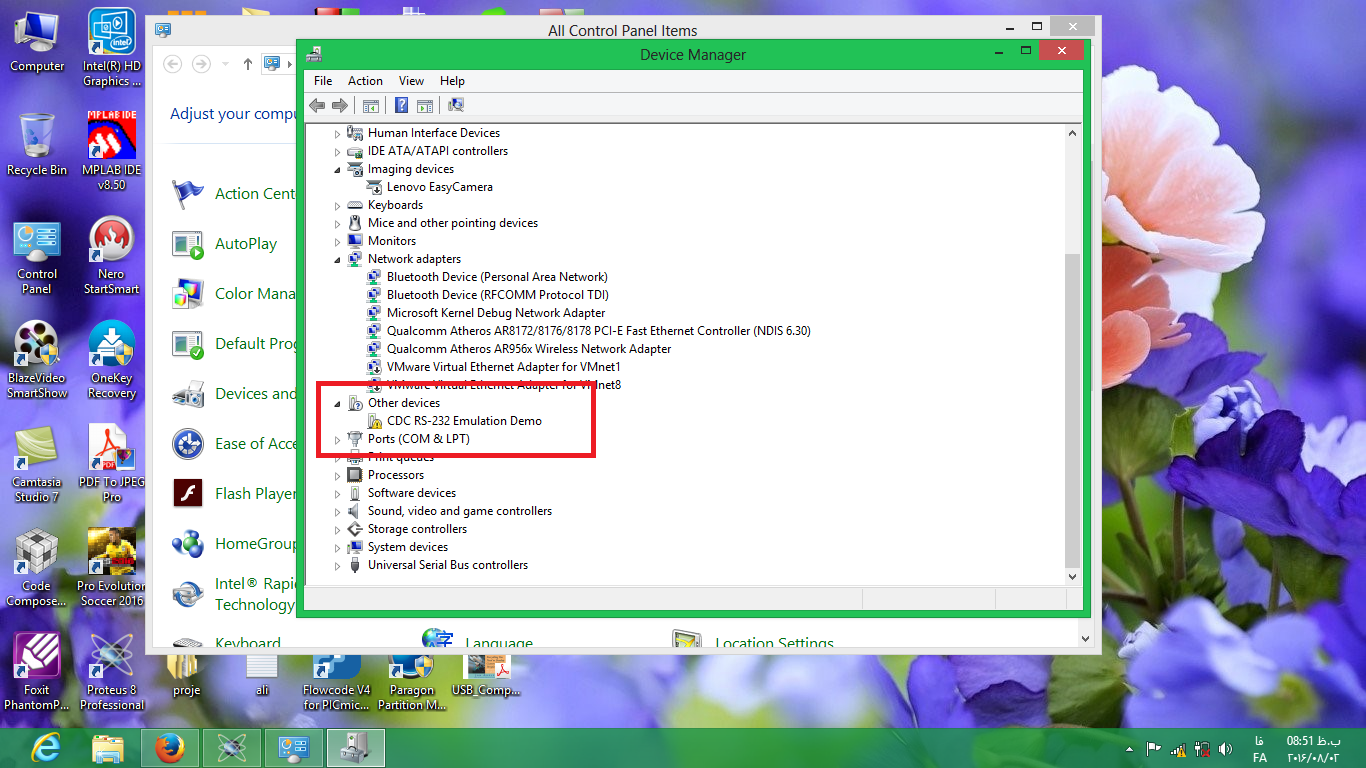The image size is (1366, 768).
Task: Click Show/Hide Console Tree toolbar icon
Action: tap(371, 105)
